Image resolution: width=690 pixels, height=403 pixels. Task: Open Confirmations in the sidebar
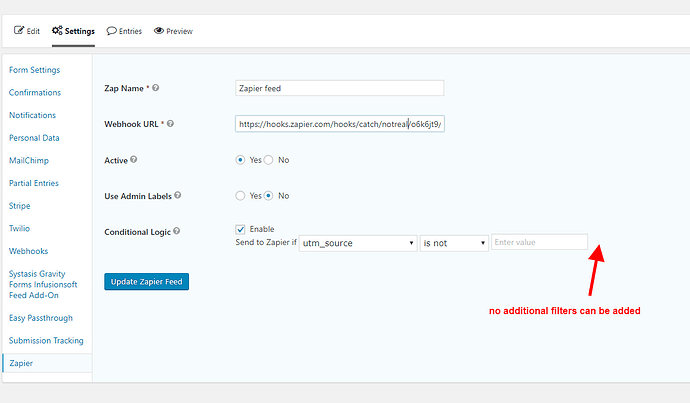(35, 92)
